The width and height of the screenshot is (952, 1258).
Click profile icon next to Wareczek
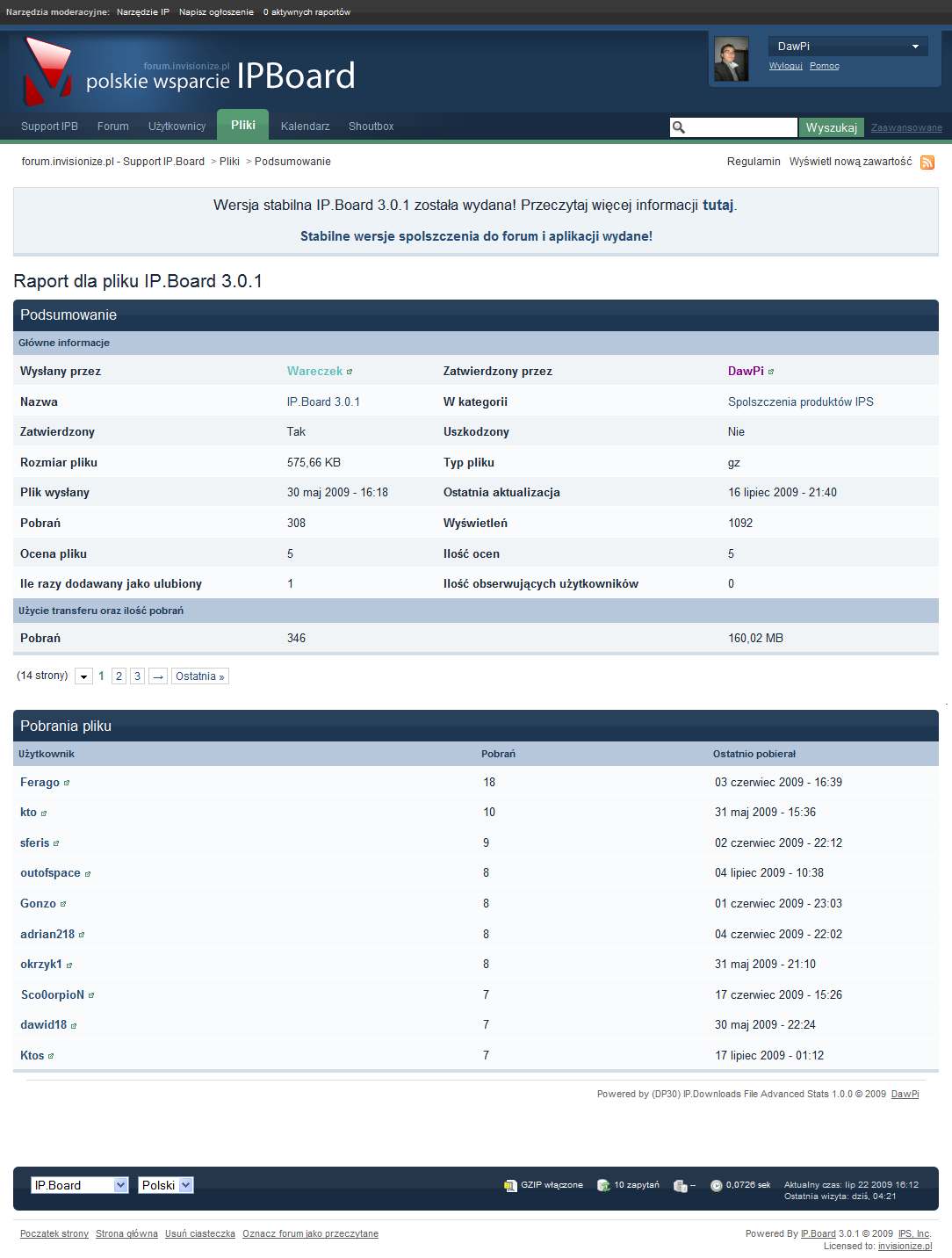(x=350, y=372)
